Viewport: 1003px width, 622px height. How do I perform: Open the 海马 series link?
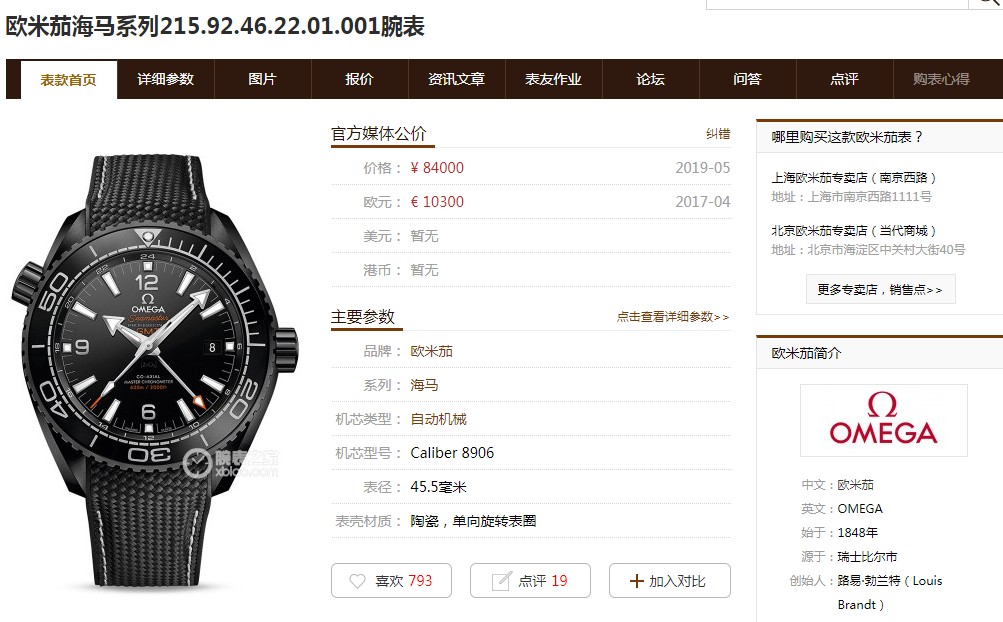(424, 385)
